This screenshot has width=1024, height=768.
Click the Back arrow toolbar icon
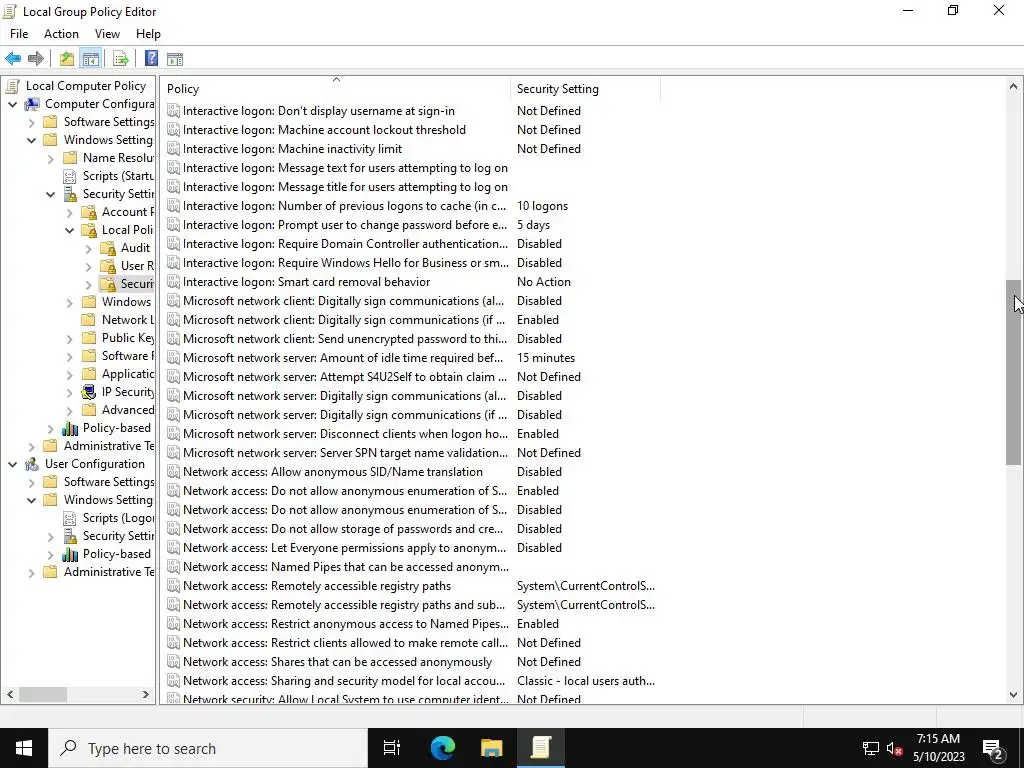13,59
